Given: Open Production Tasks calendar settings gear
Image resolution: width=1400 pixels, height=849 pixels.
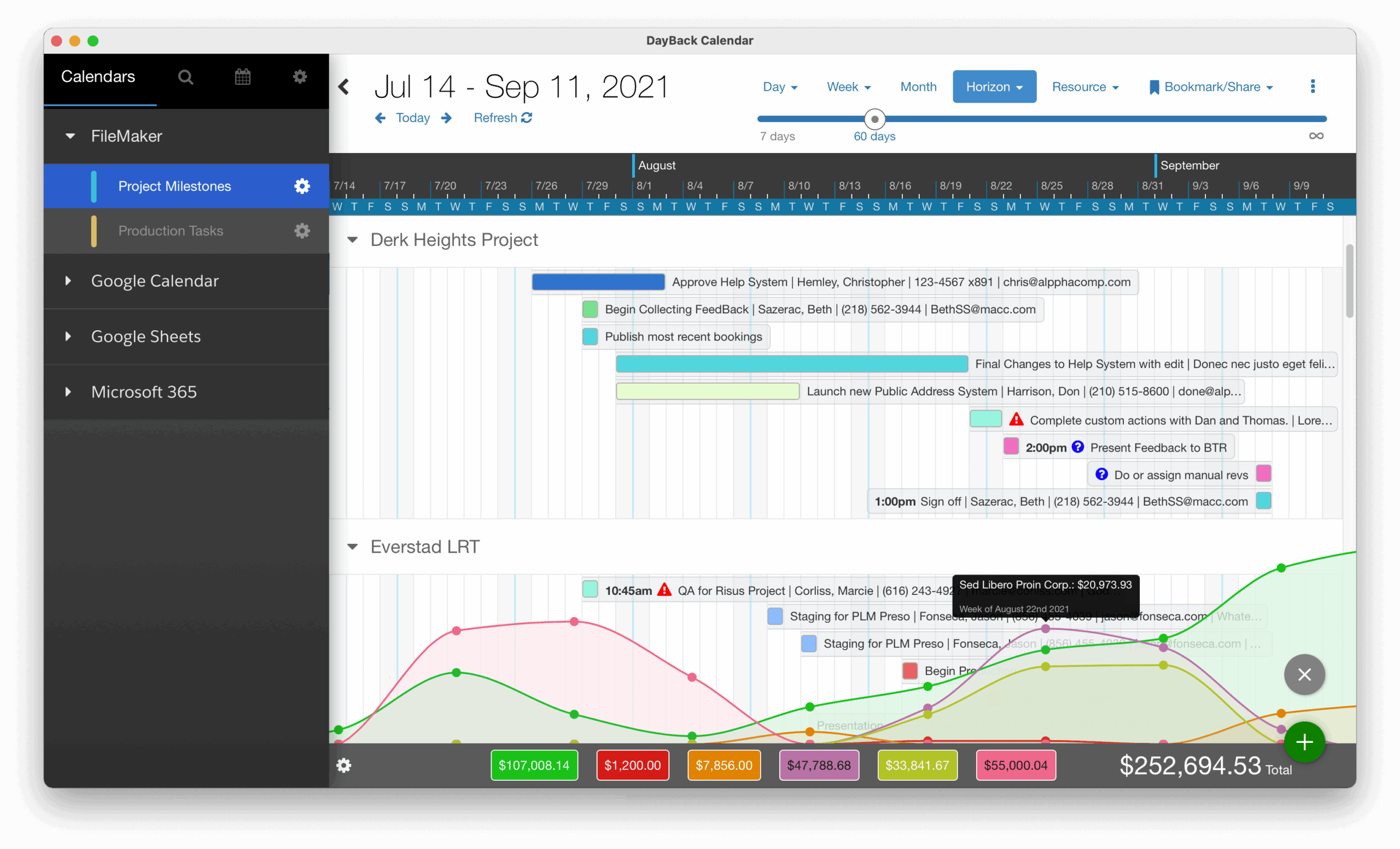Looking at the screenshot, I should (x=302, y=231).
